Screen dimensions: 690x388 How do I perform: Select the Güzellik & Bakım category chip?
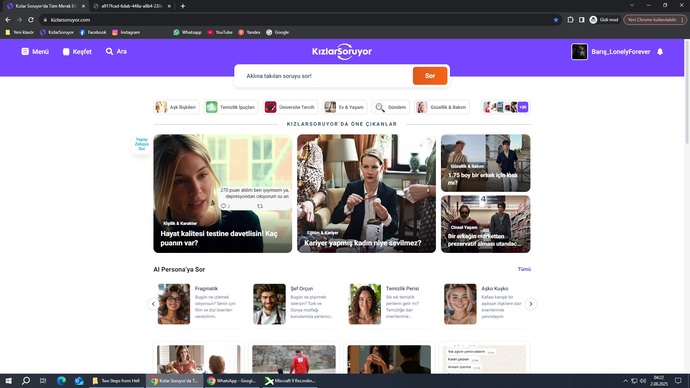click(x=441, y=107)
